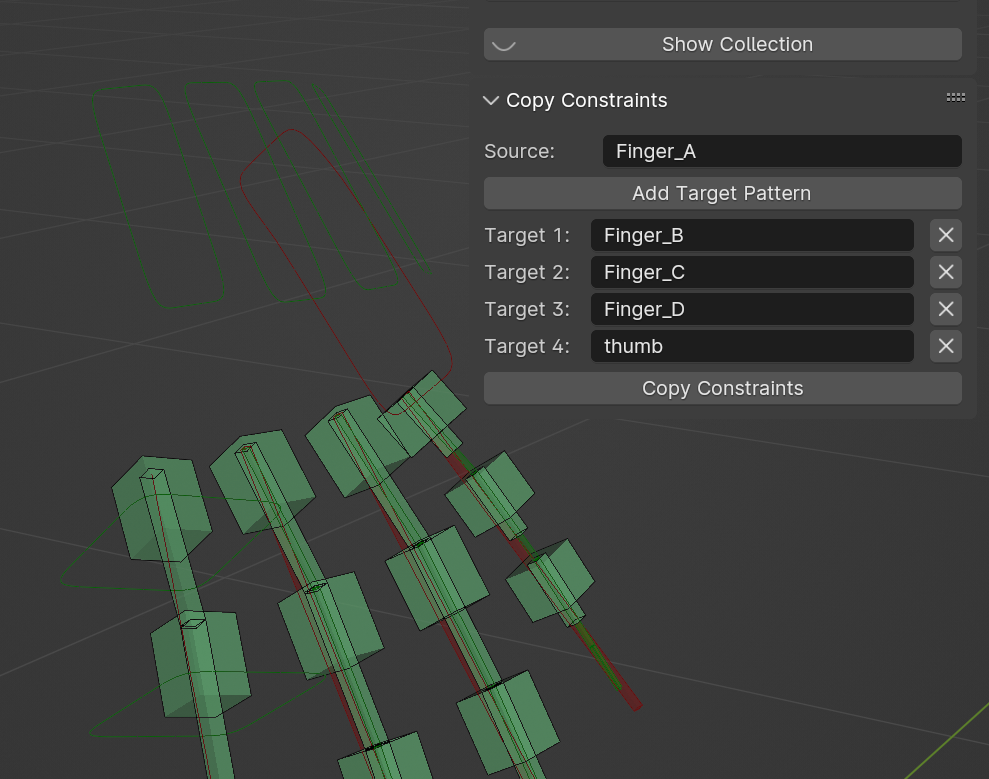
Task: Click Add Target Pattern button
Action: click(x=723, y=193)
